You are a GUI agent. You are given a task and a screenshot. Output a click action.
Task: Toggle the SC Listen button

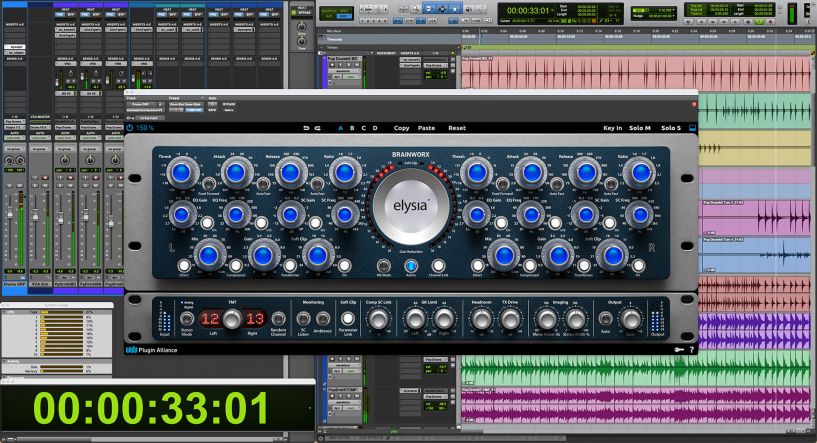(x=303, y=318)
